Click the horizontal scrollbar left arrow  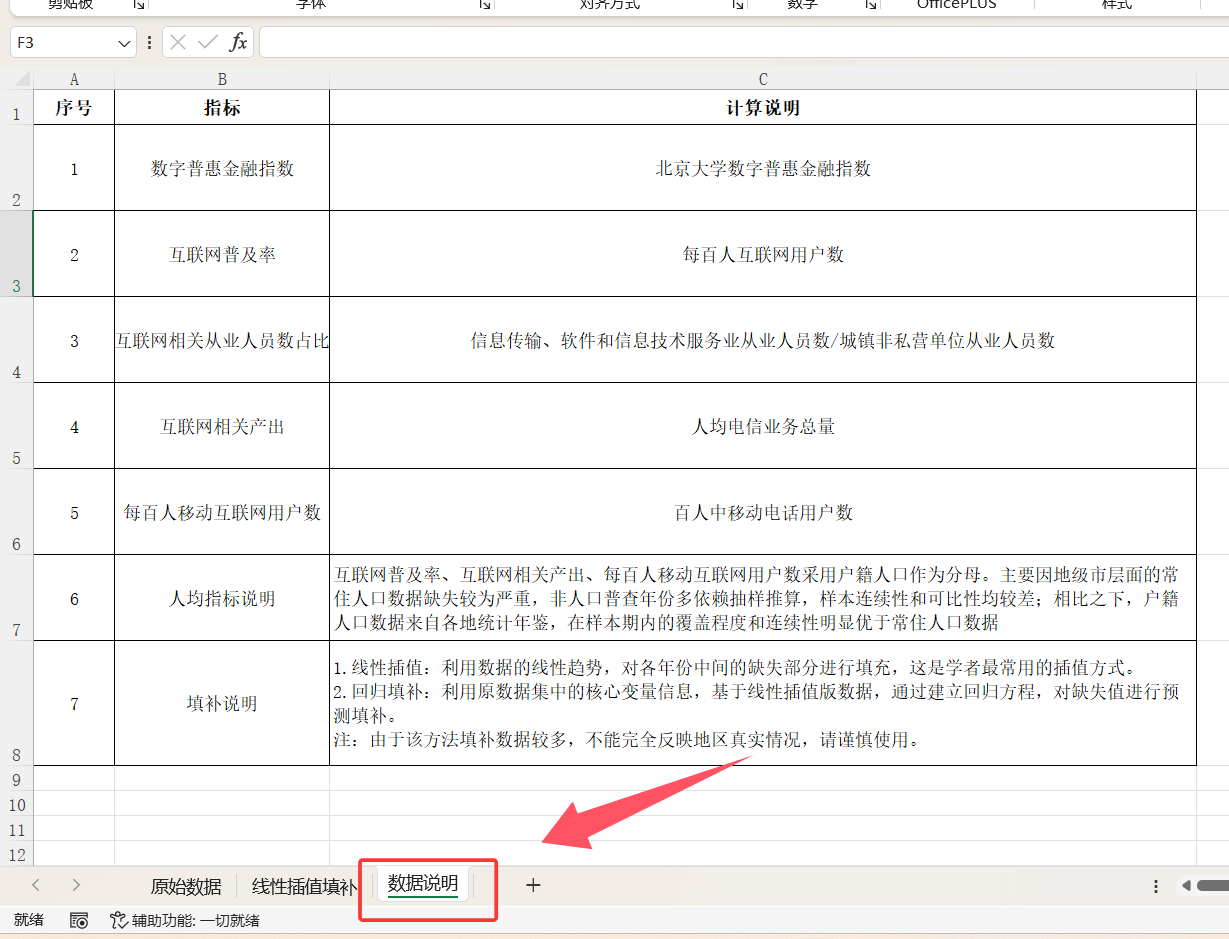click(1187, 885)
